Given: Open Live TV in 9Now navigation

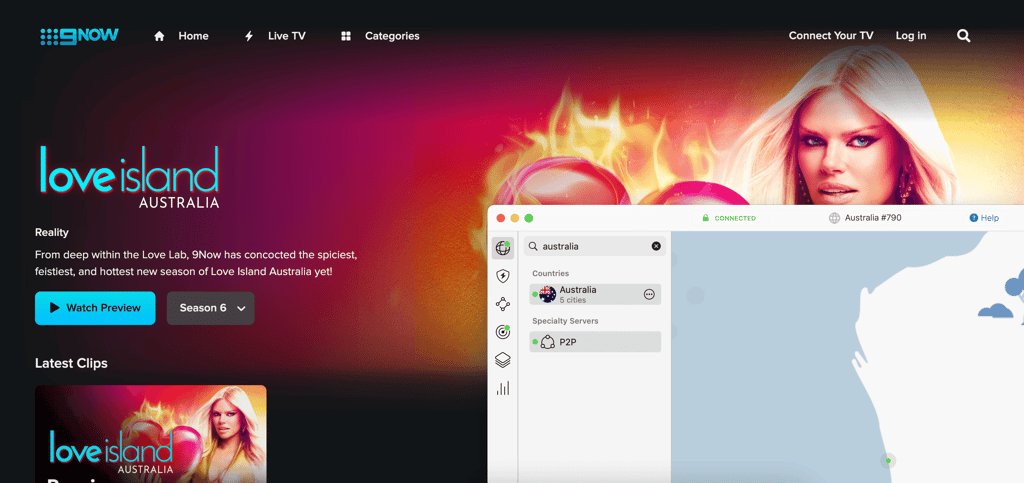Looking at the screenshot, I should [x=275, y=36].
